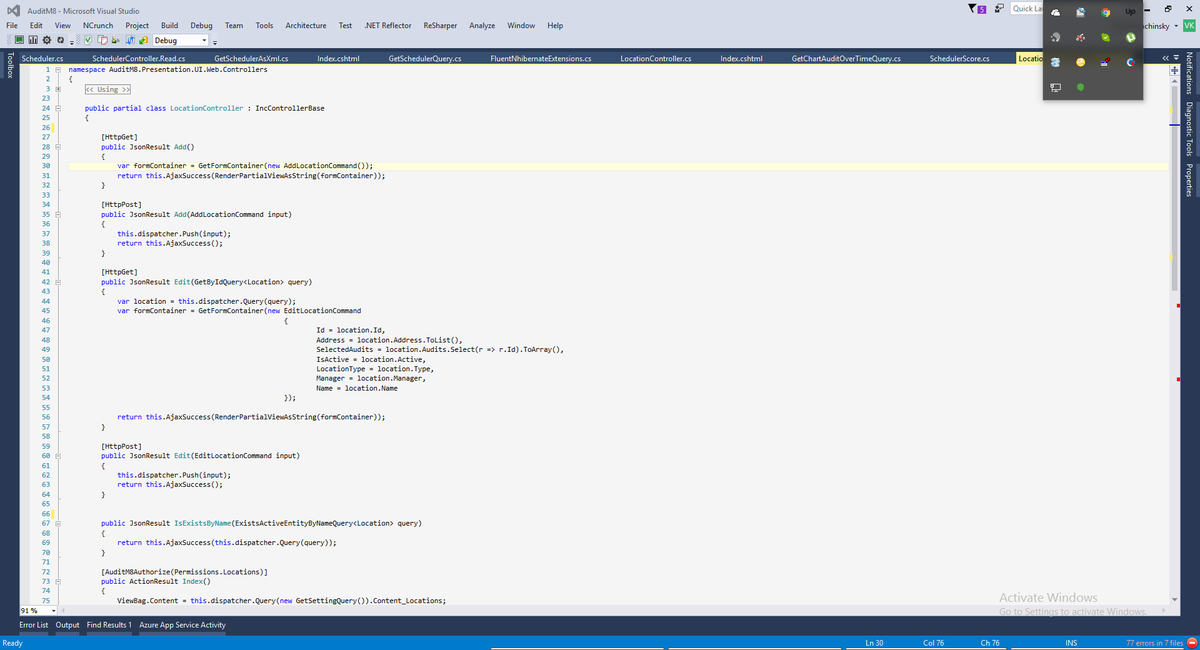Open the Diagnostic Tools side tab
This screenshot has width=1200, height=650.
click(x=1190, y=129)
